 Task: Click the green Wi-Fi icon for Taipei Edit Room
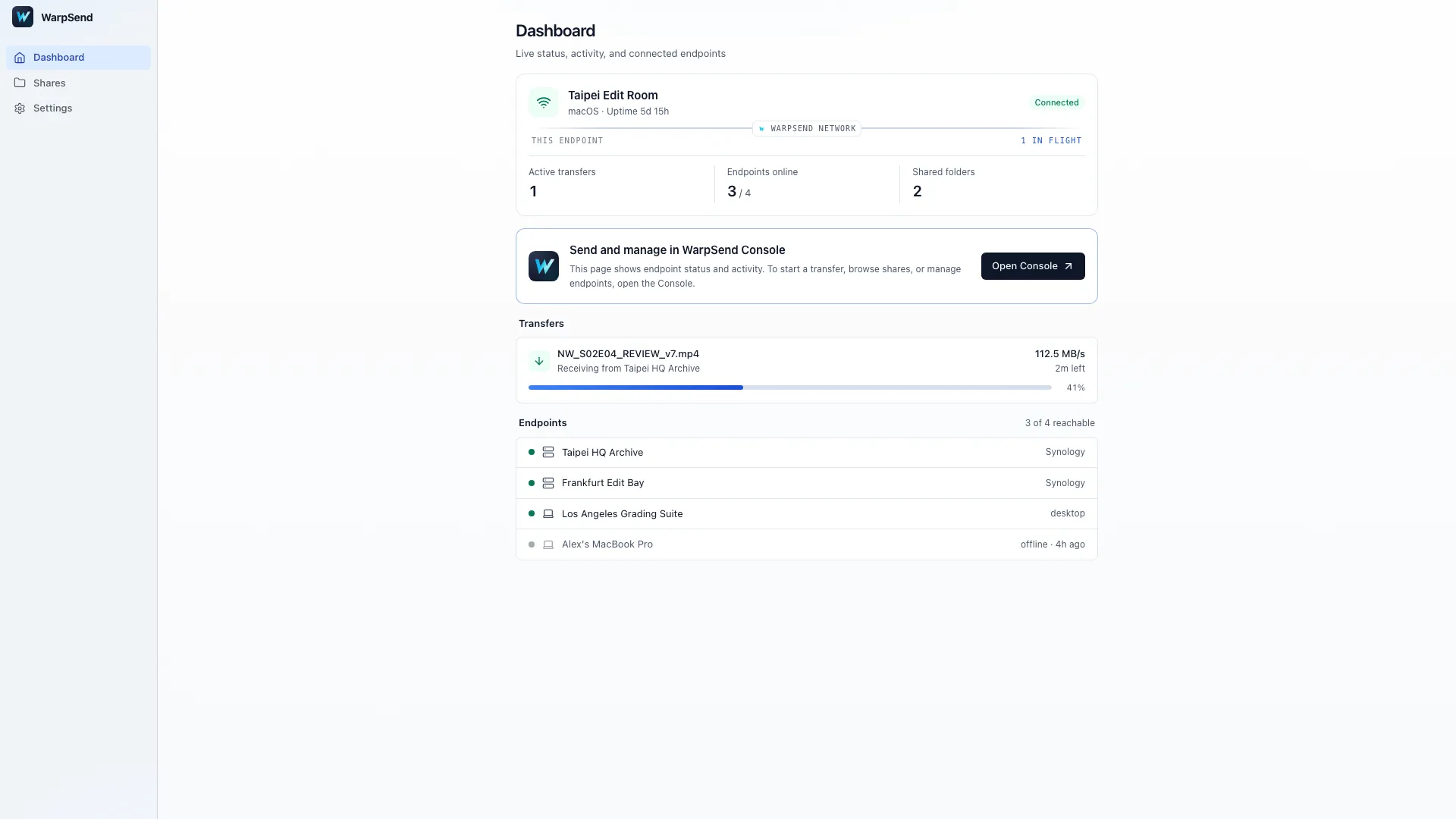pyautogui.click(x=544, y=102)
